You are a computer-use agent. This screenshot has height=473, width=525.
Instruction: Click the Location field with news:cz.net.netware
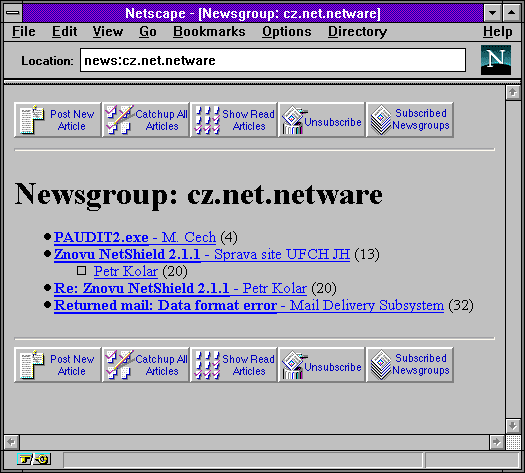tap(273, 60)
